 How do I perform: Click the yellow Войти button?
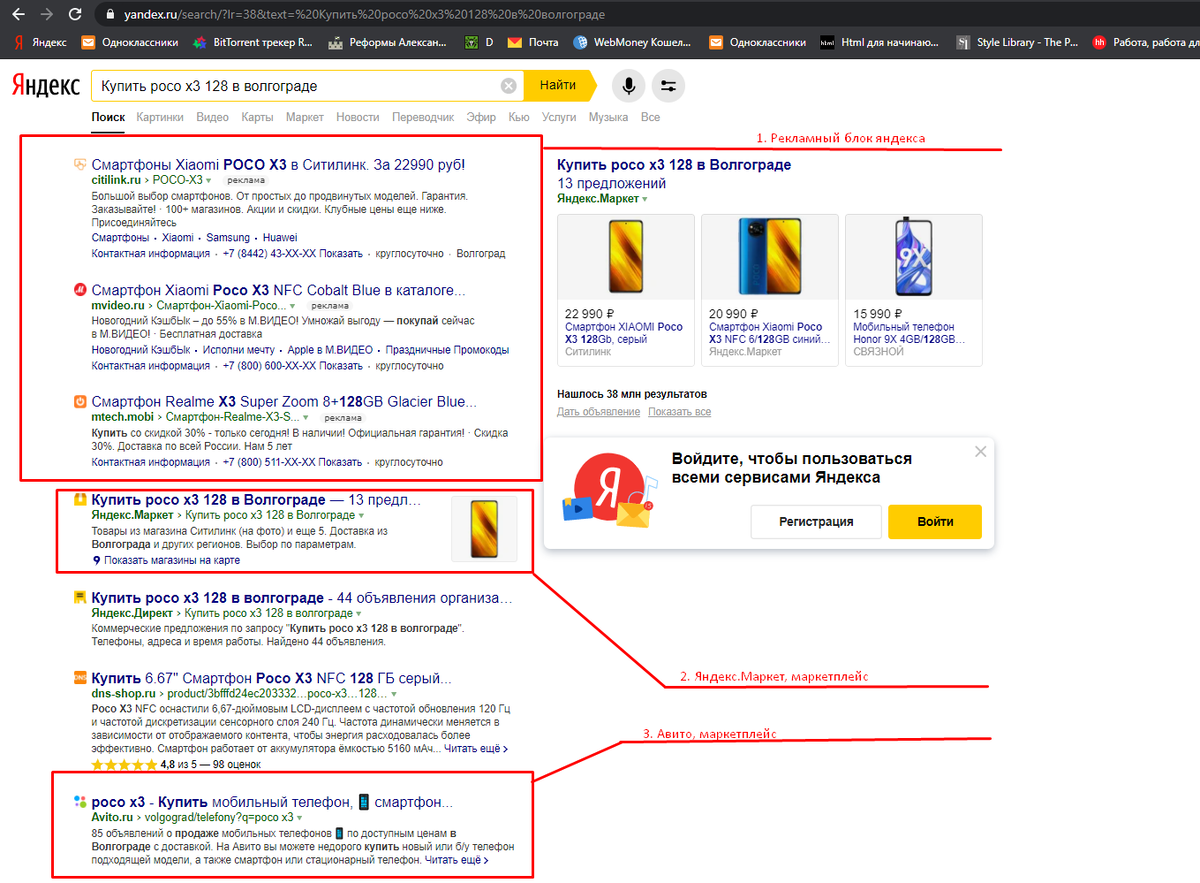935,521
